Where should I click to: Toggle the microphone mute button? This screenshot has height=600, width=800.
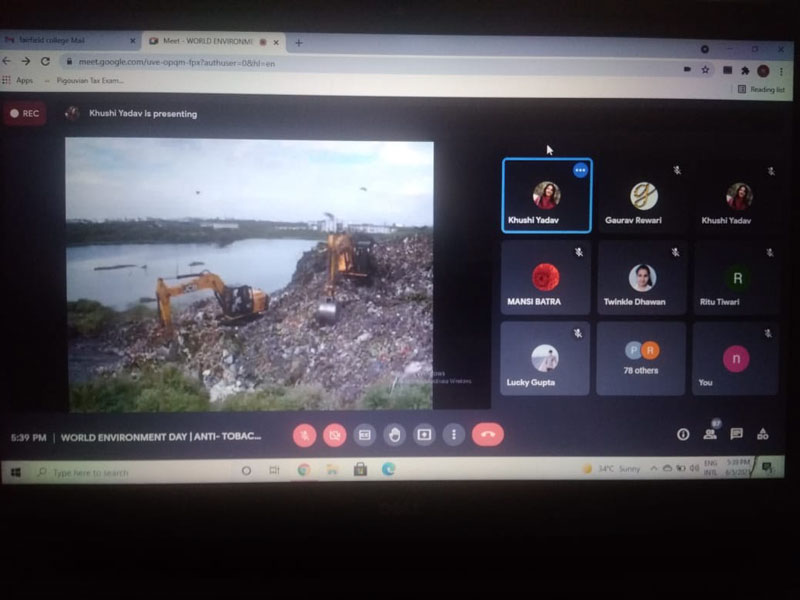click(305, 435)
